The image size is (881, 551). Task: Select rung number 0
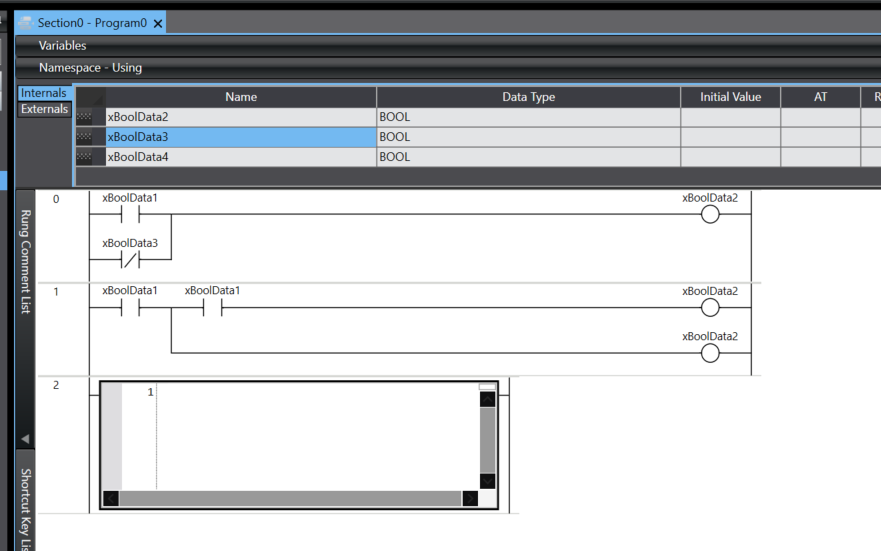(56, 199)
